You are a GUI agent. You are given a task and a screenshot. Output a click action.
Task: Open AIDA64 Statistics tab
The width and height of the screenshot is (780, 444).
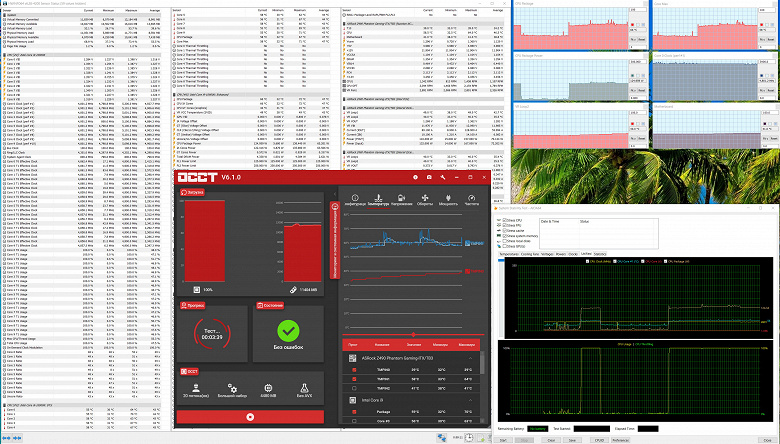(600, 254)
